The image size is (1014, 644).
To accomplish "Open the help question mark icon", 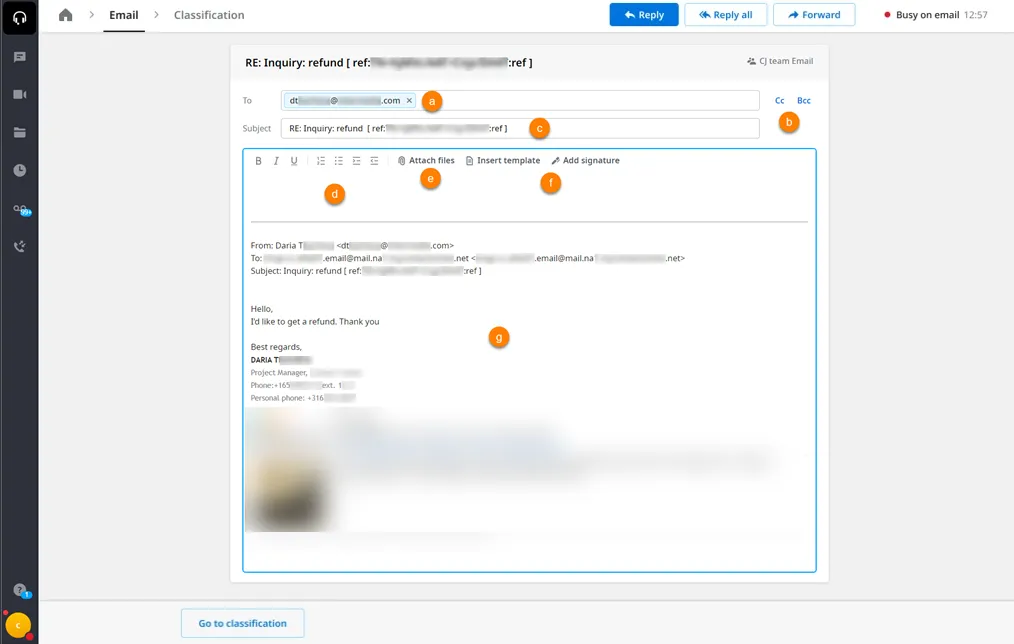I will coord(21,590).
